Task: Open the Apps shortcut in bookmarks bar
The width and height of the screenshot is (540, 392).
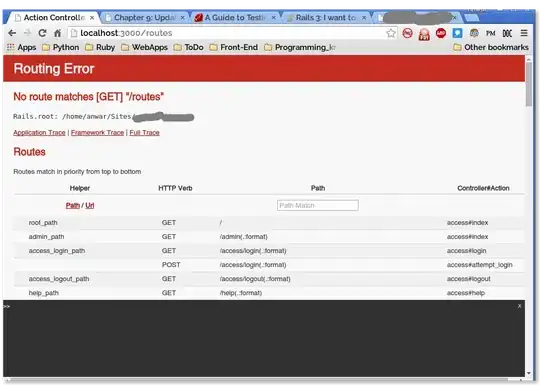Action: pos(21,47)
